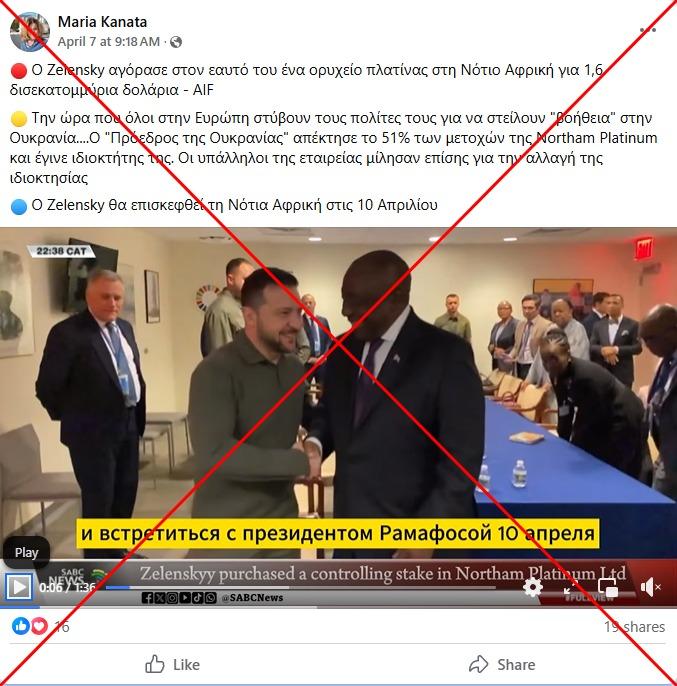Click the blue thumbs-up reaction icon
Viewport: 677px width, 686px height.
pos(20,626)
